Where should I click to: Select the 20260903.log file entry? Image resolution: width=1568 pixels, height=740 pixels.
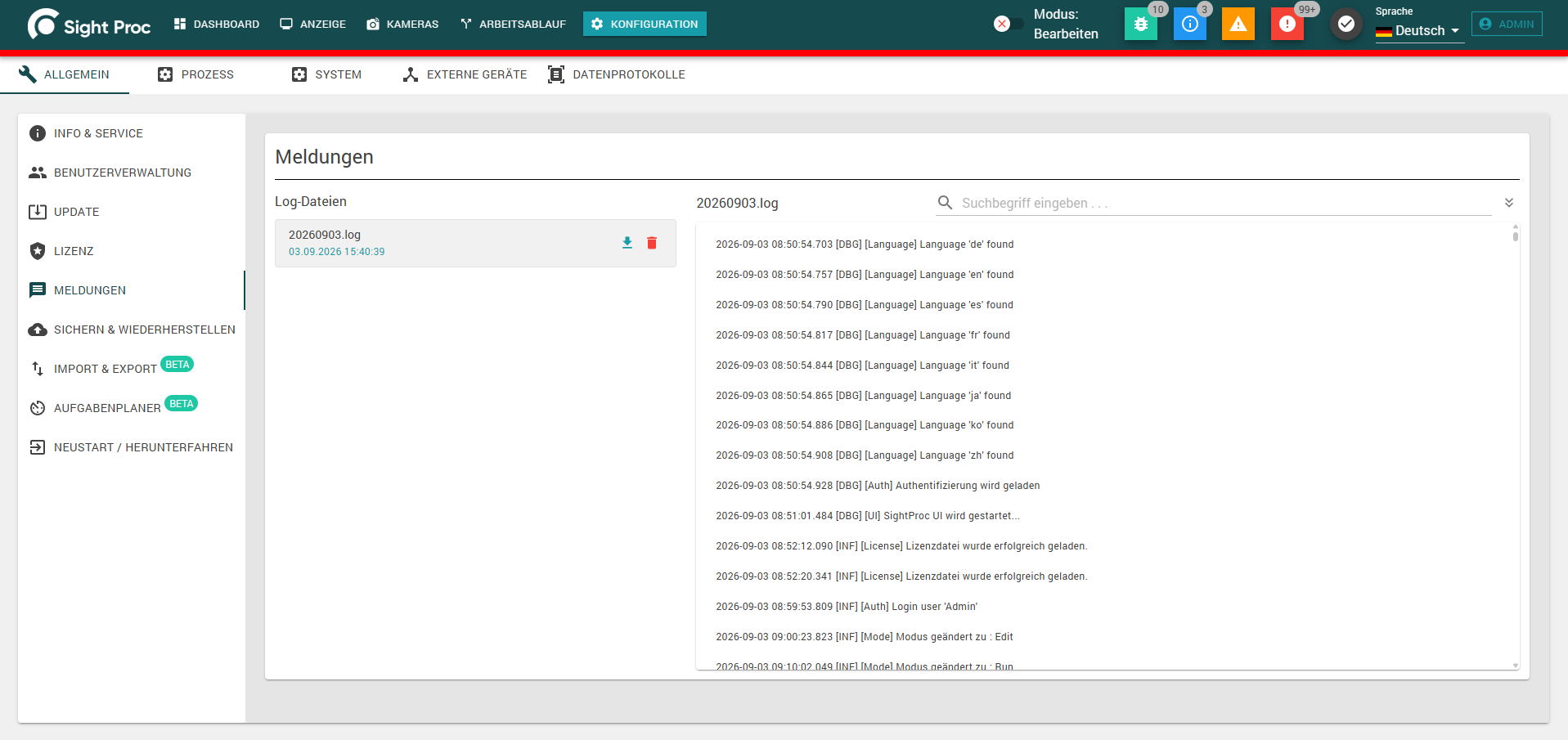pyautogui.click(x=475, y=243)
